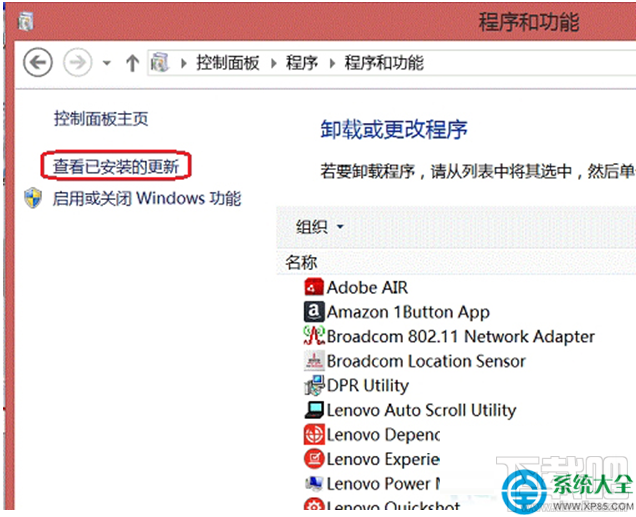Click the shield icon beside Windows 功能
The image size is (636, 517).
pyautogui.click(x=33, y=198)
